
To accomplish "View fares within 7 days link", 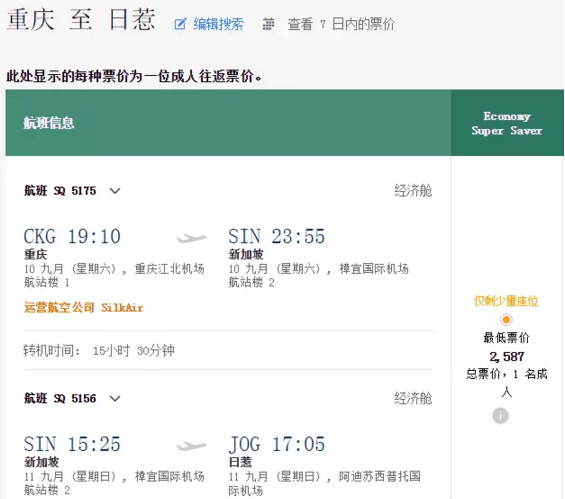I will click(x=341, y=24).
